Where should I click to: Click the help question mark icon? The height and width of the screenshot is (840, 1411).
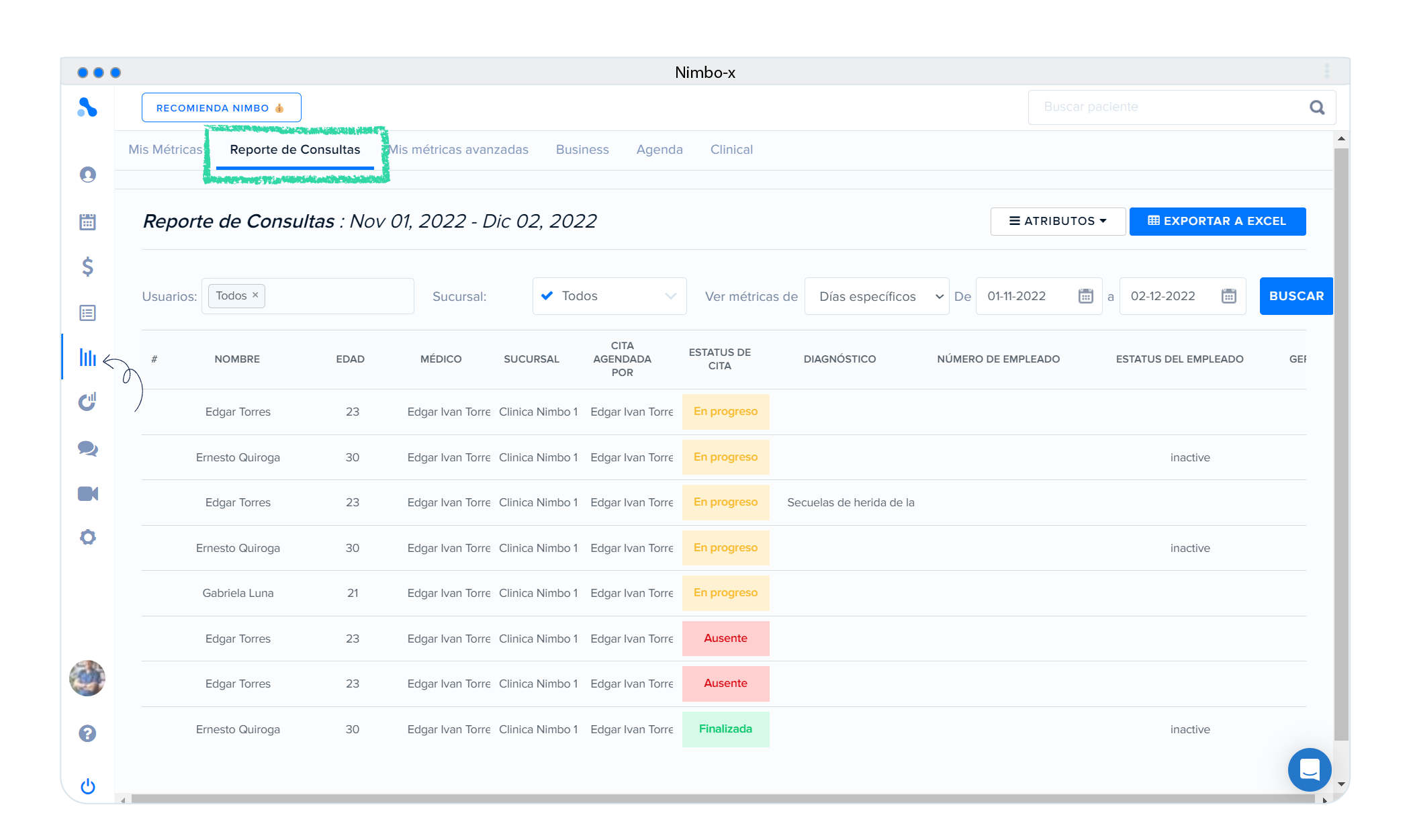coord(88,733)
